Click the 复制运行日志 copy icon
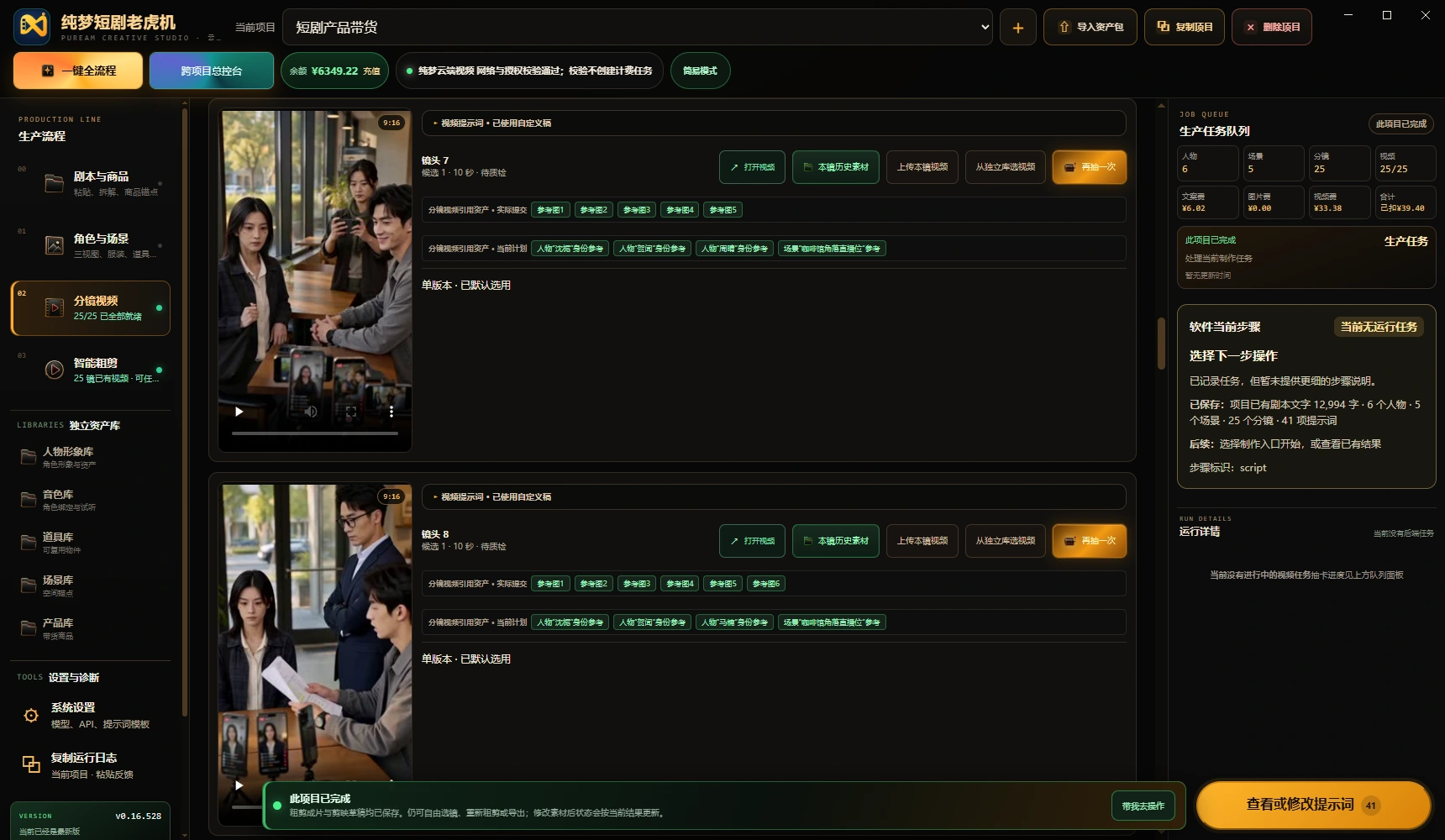The height and width of the screenshot is (840, 1445). click(x=31, y=764)
